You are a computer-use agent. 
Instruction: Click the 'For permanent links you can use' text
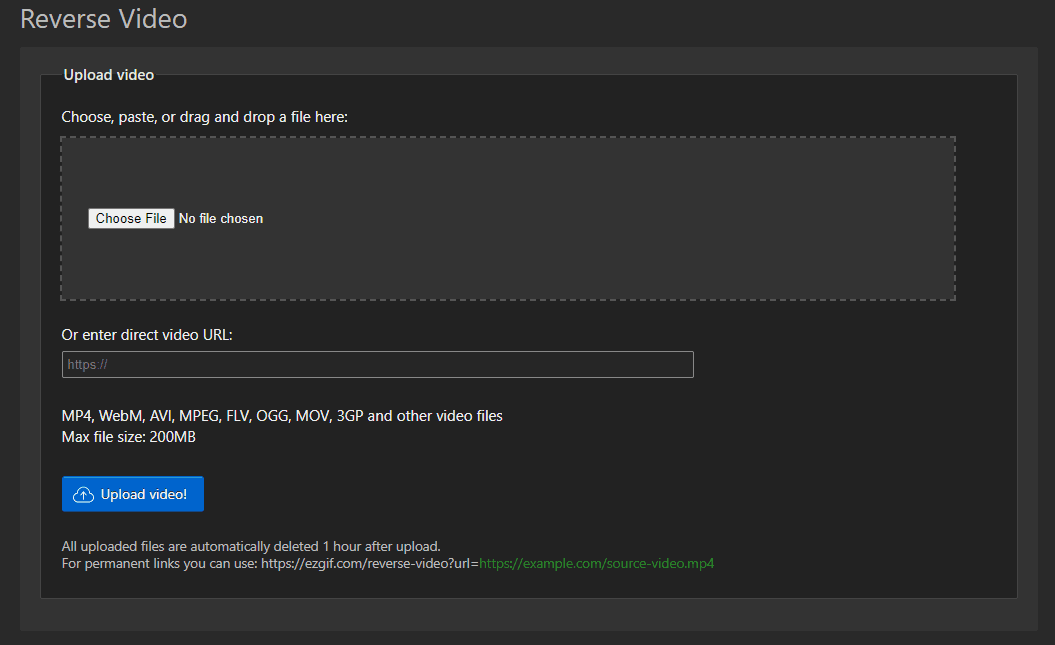click(159, 563)
